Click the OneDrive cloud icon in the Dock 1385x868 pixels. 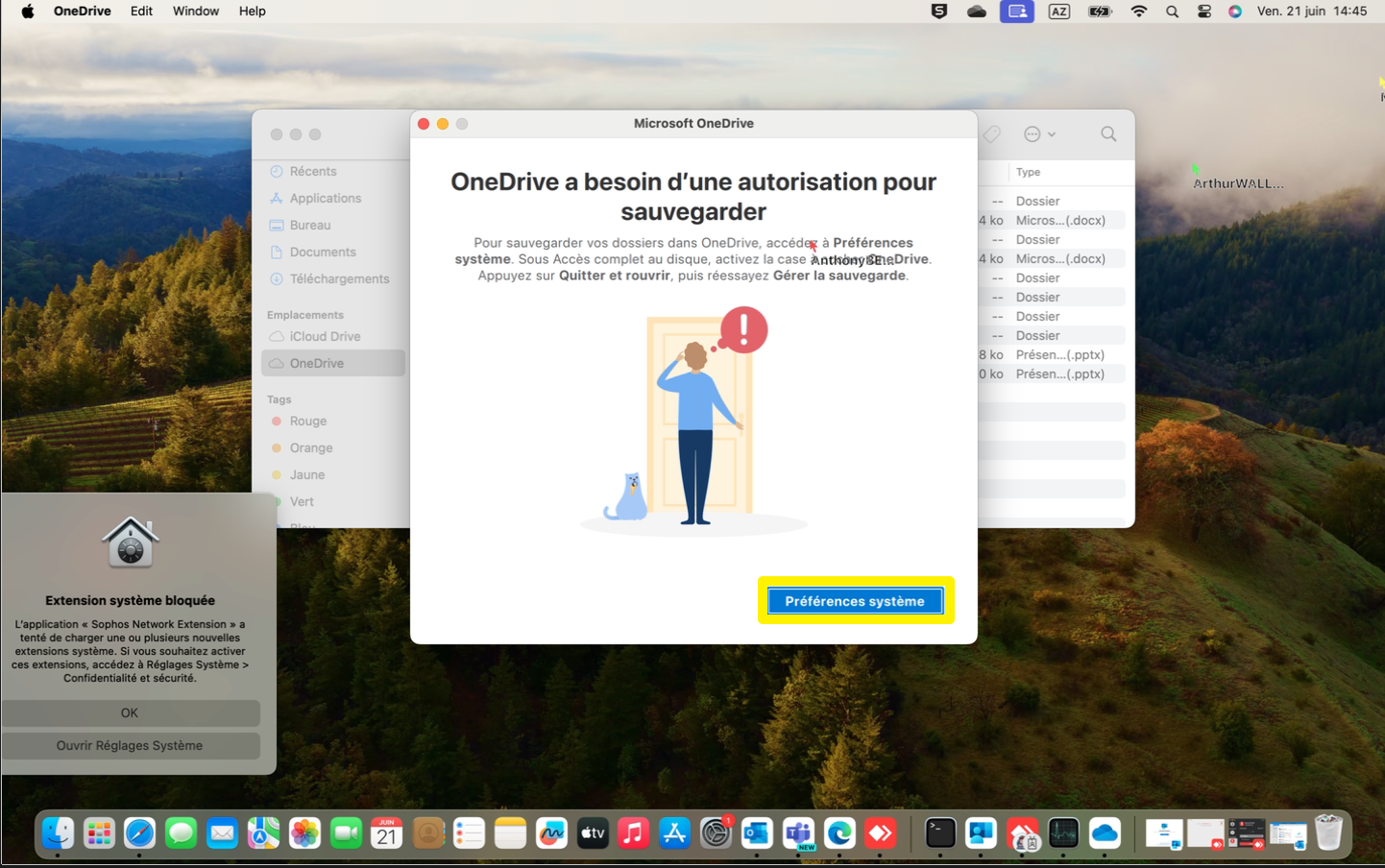[1105, 833]
